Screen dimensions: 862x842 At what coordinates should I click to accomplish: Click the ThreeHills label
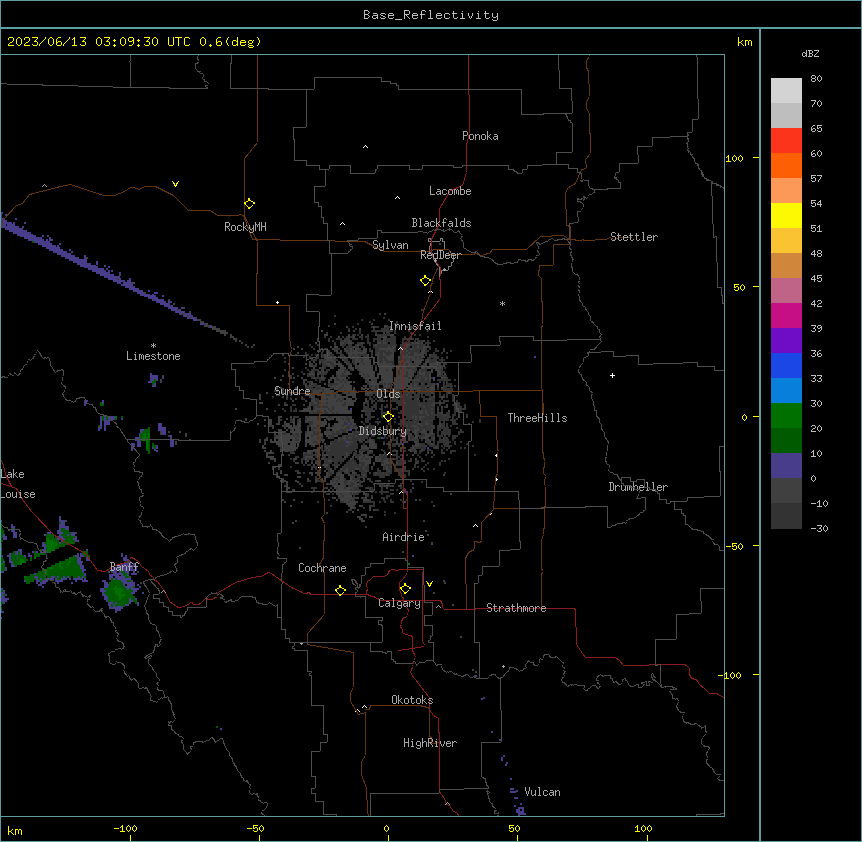[x=537, y=418]
